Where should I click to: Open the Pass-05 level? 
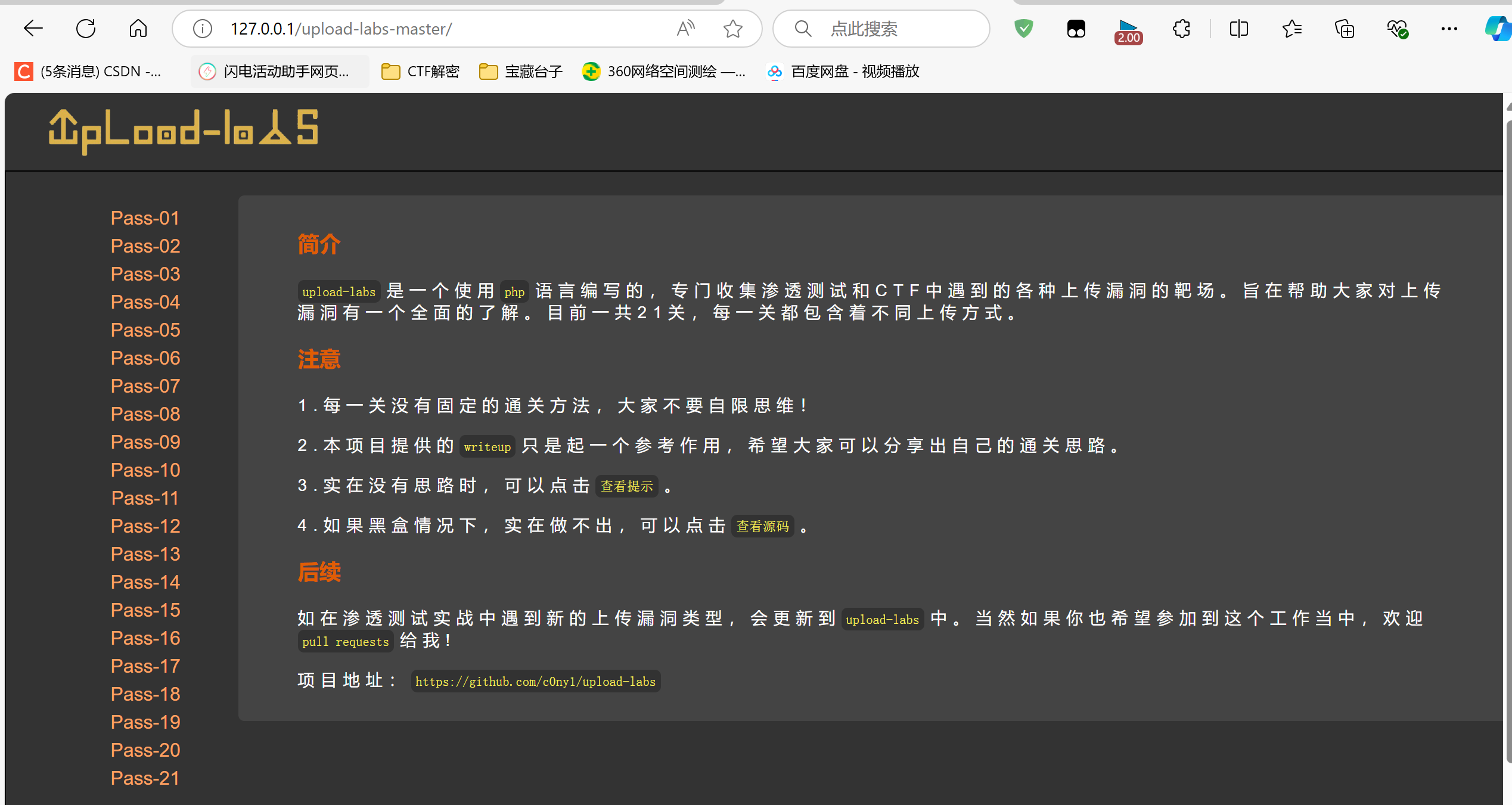coord(145,330)
